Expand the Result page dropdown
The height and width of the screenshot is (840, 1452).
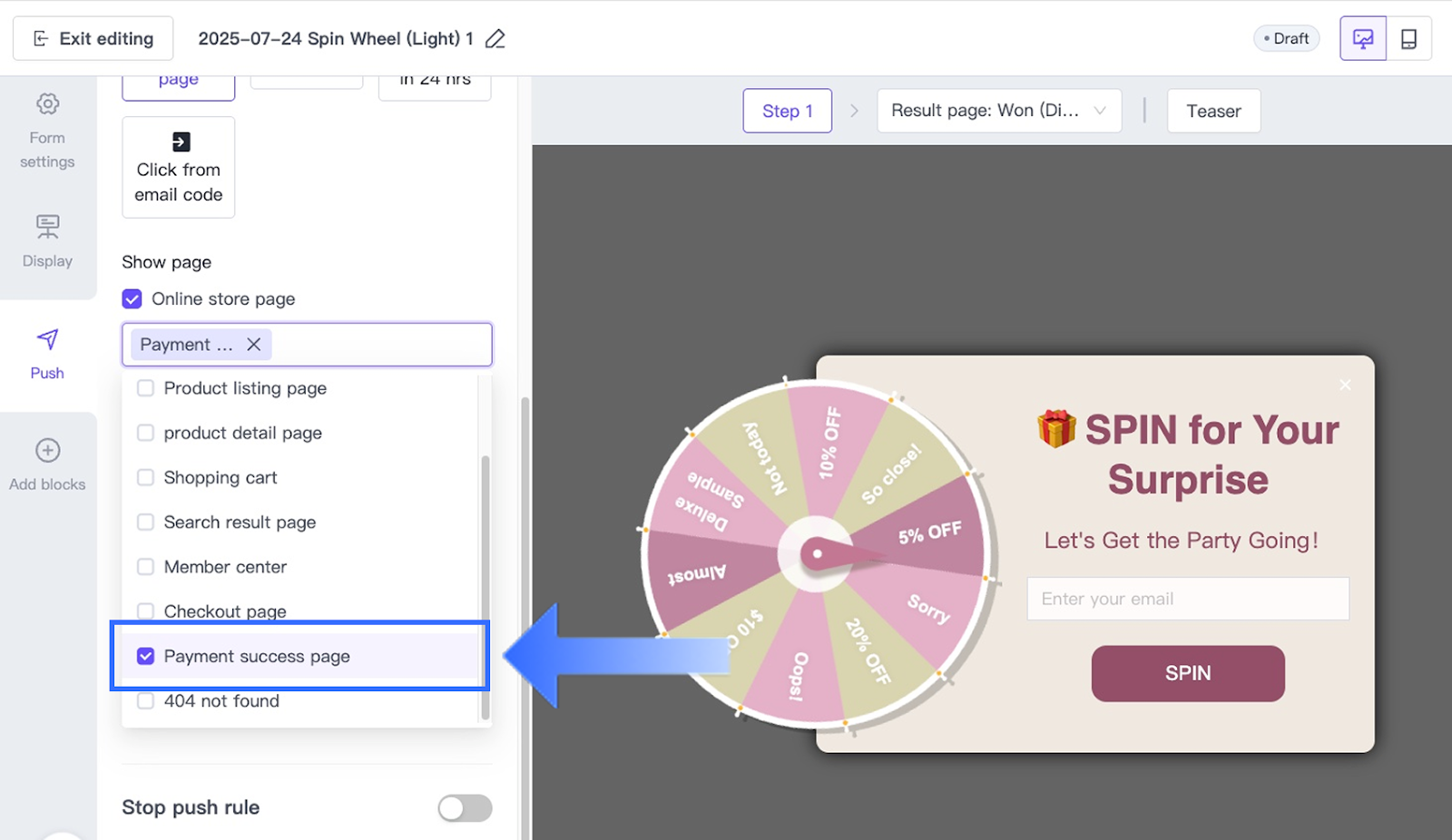(998, 111)
